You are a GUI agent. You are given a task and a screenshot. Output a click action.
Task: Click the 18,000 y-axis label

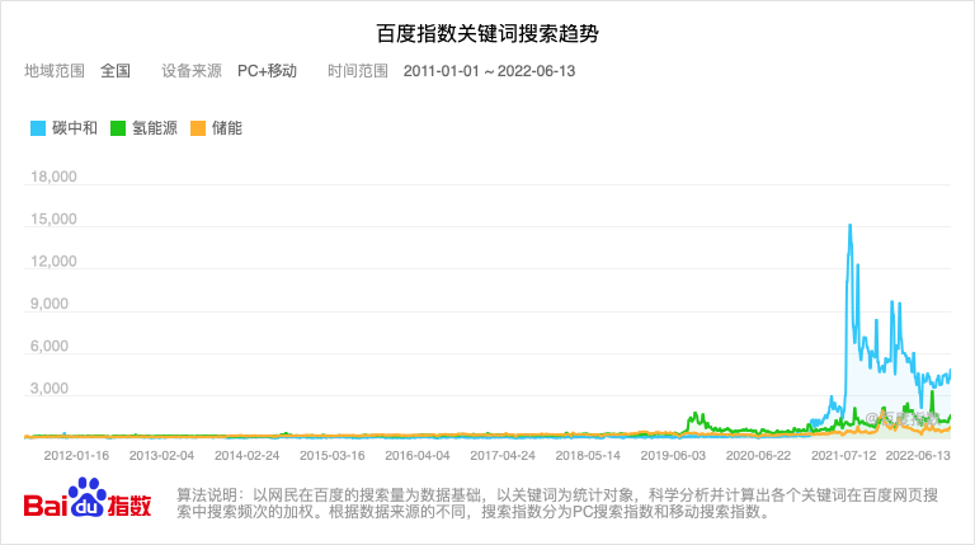tap(54, 177)
